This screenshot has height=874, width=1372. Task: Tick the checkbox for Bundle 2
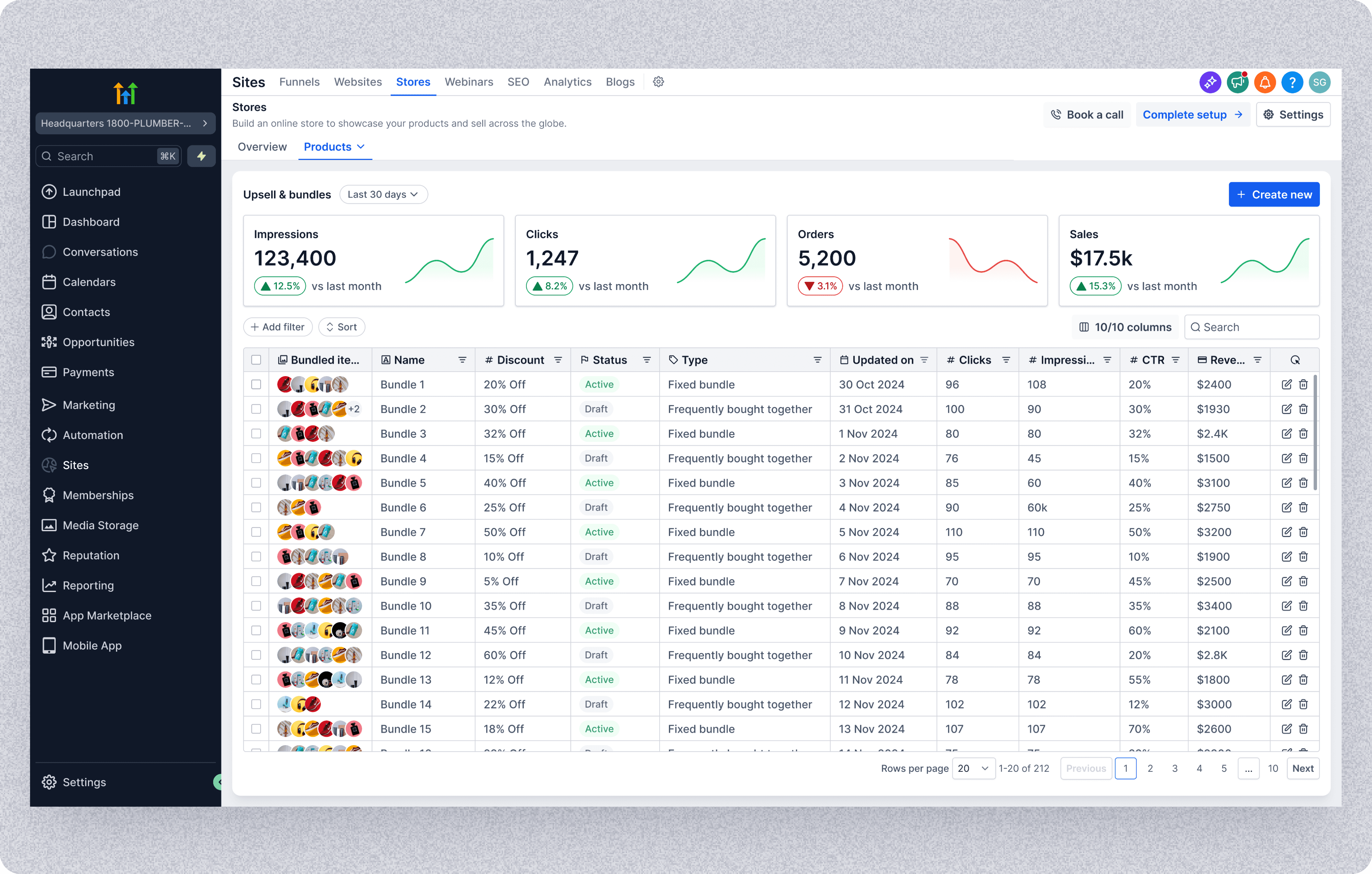pyautogui.click(x=256, y=409)
